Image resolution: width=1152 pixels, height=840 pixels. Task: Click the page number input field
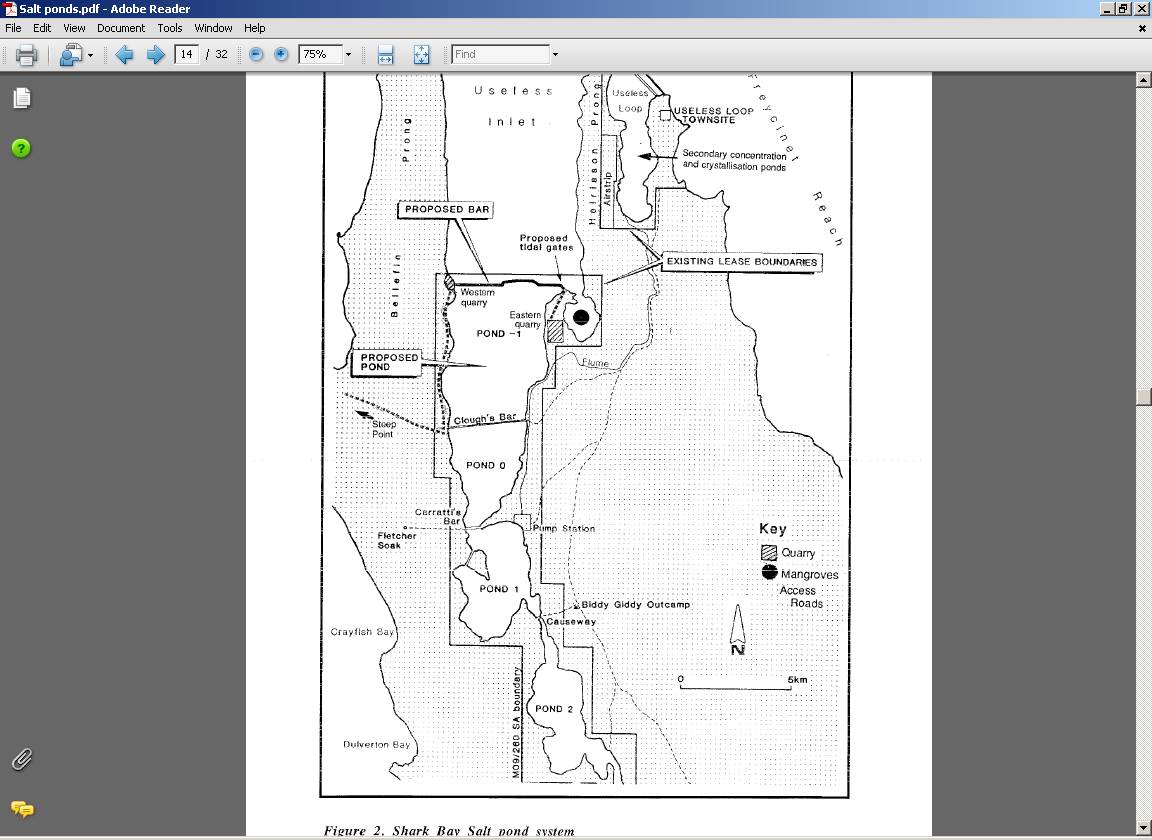pyautogui.click(x=186, y=55)
